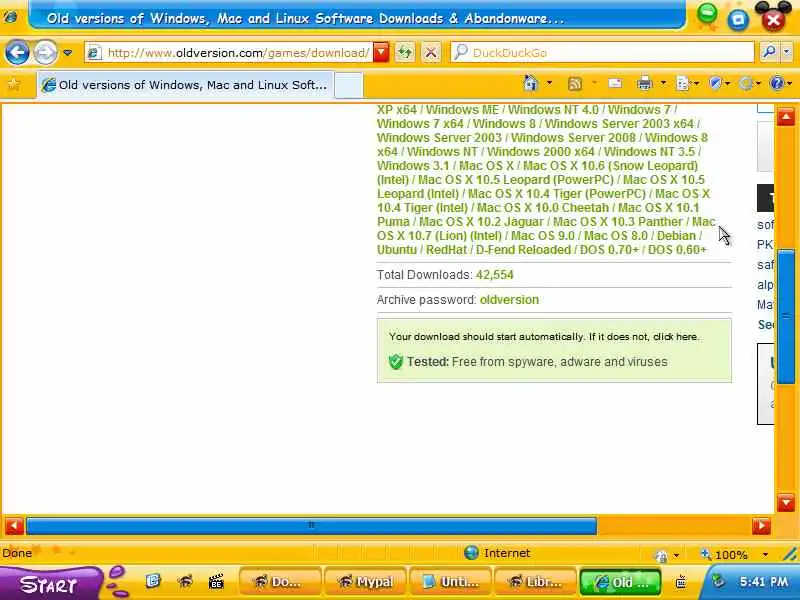This screenshot has height=600, width=800.
Task: Select the archive password 'oldversion' text
Action: (509, 299)
